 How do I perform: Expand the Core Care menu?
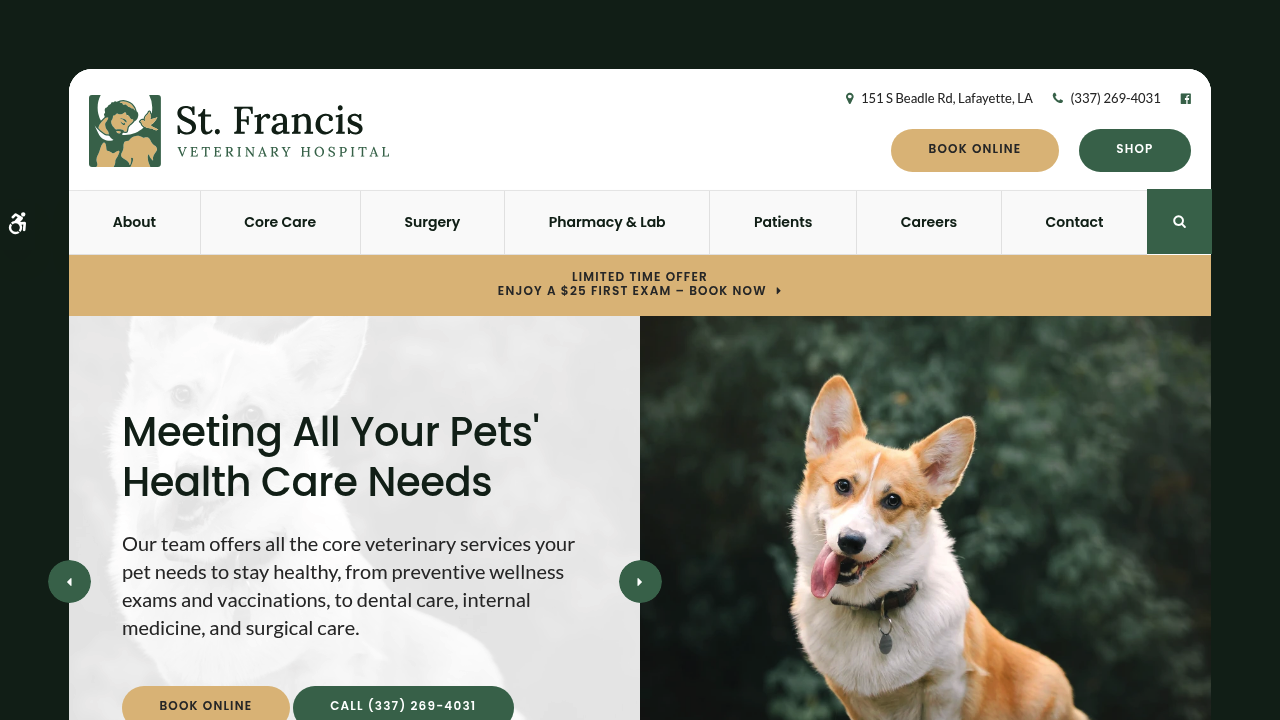(280, 222)
